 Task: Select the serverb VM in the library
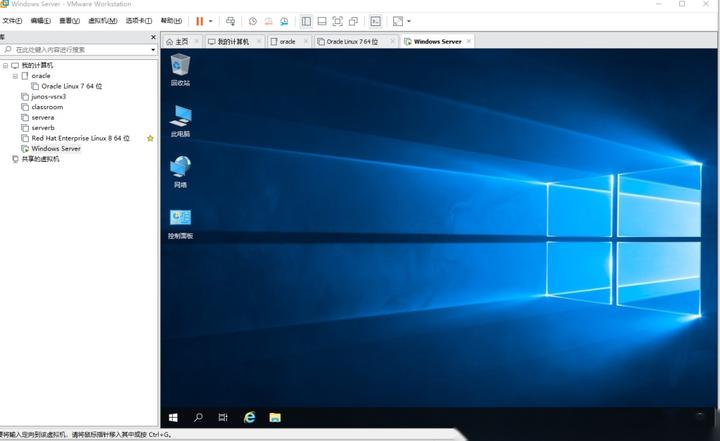pyautogui.click(x=43, y=128)
